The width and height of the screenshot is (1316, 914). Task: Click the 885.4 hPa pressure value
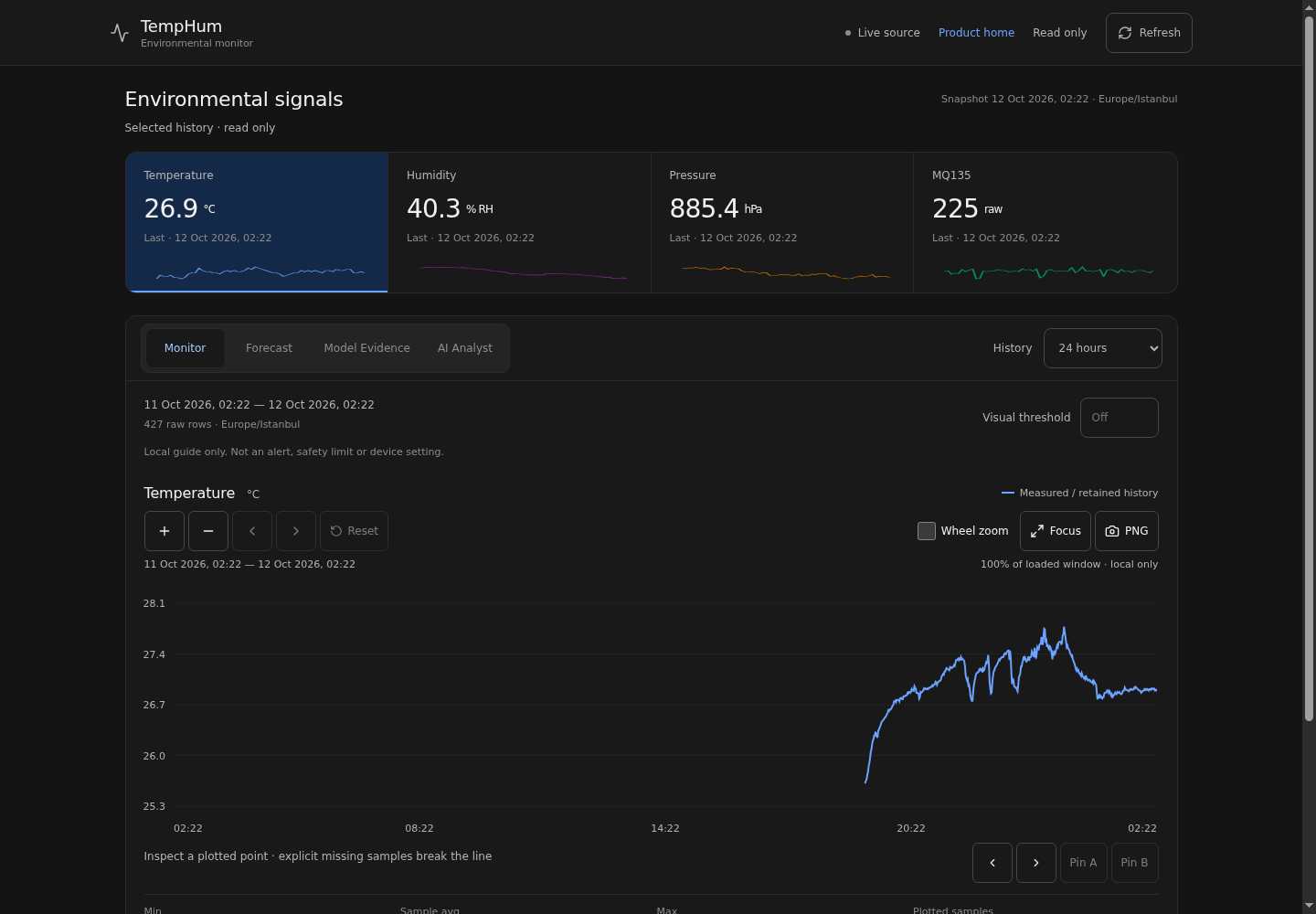coord(716,208)
